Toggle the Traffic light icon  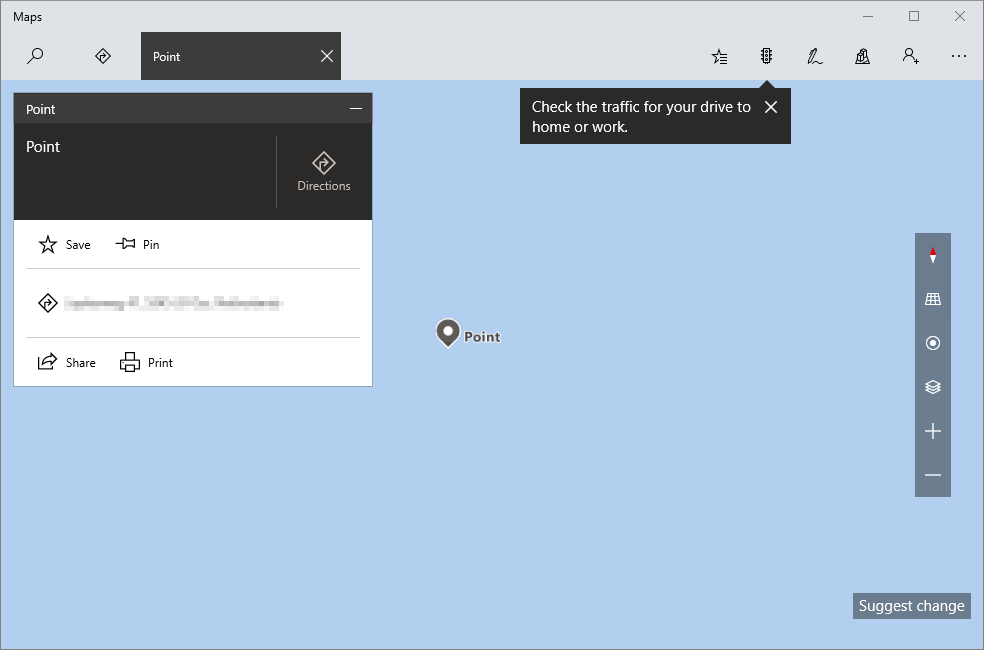point(766,56)
